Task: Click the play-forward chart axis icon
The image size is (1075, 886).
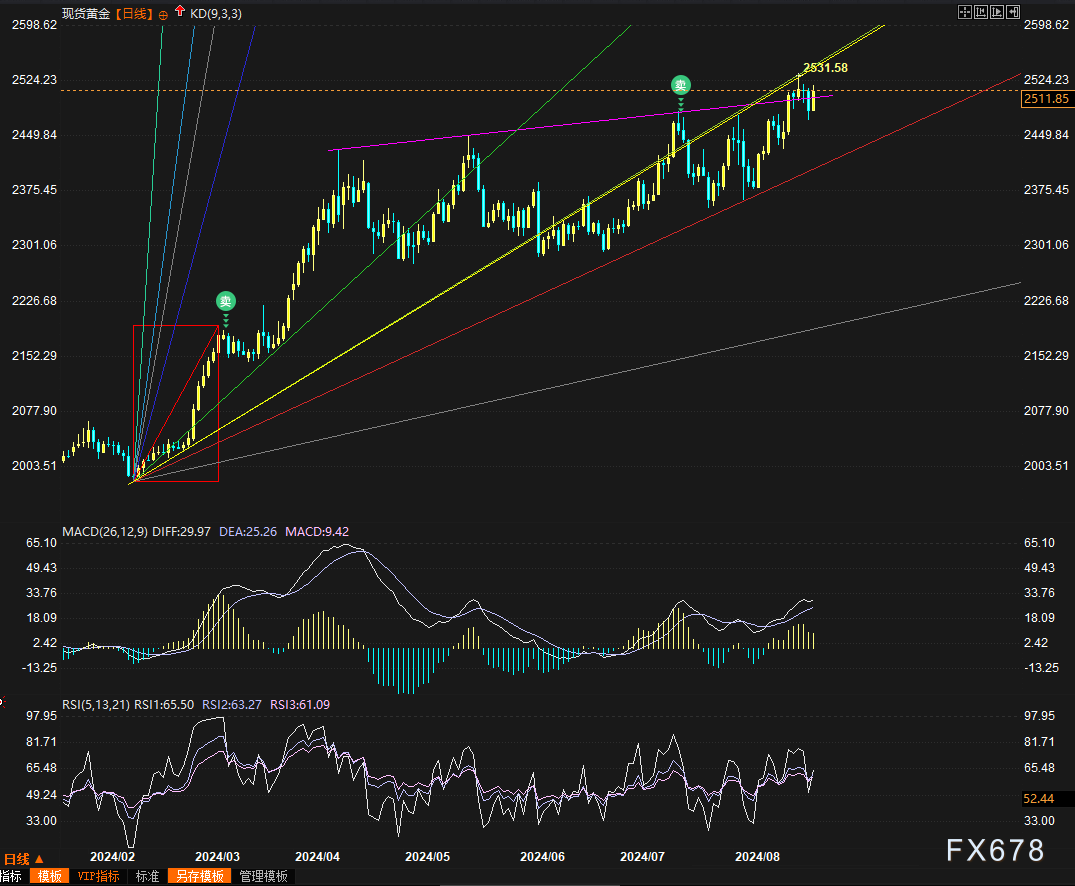Action: [997, 12]
